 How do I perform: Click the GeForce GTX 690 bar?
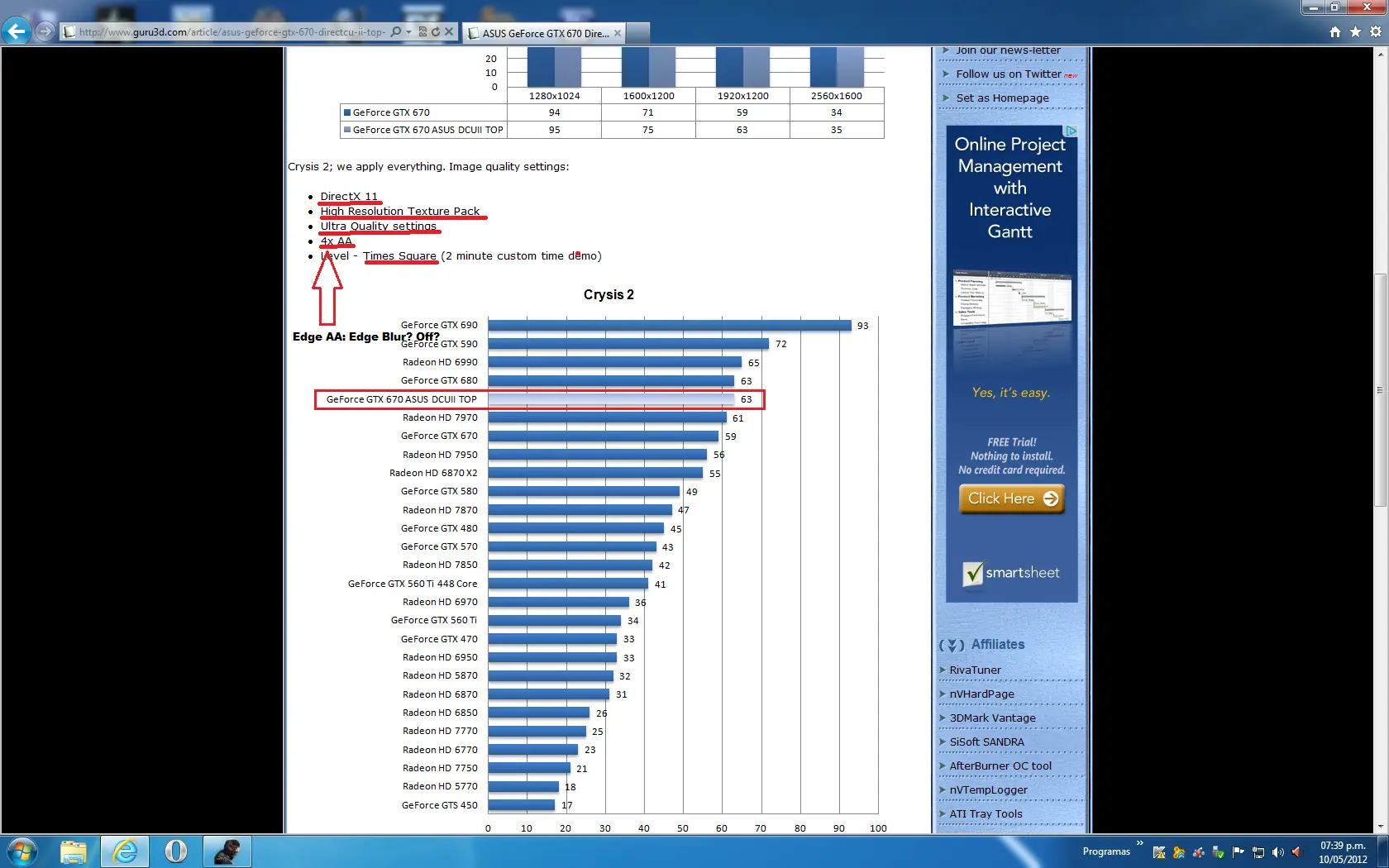pos(670,326)
